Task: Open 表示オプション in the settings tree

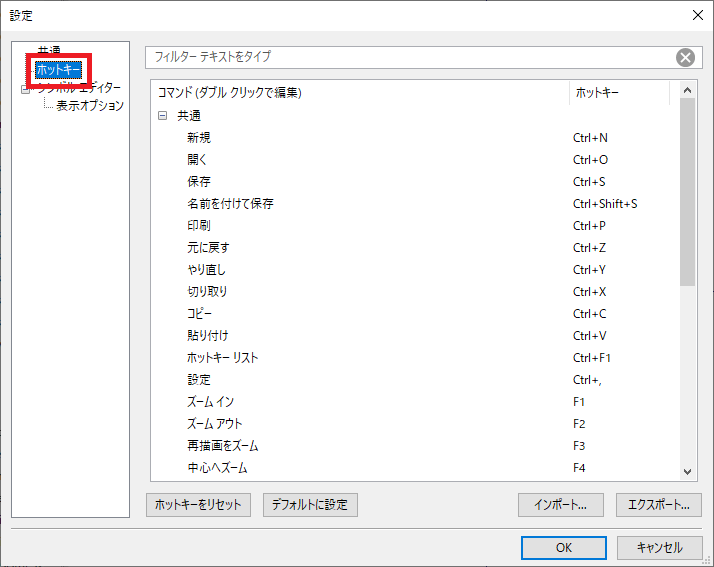Action: [90, 106]
